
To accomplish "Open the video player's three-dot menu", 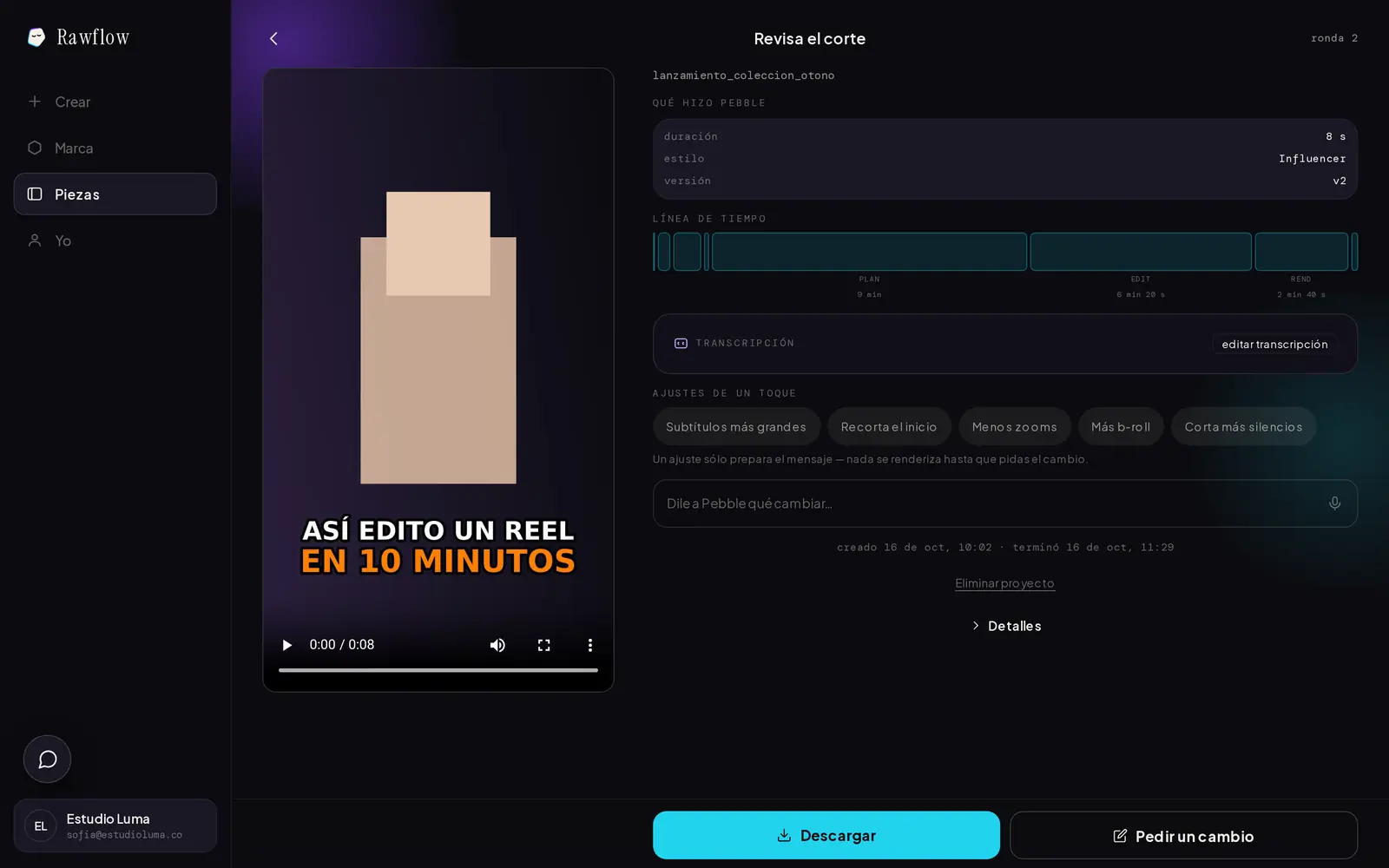I will [x=590, y=645].
